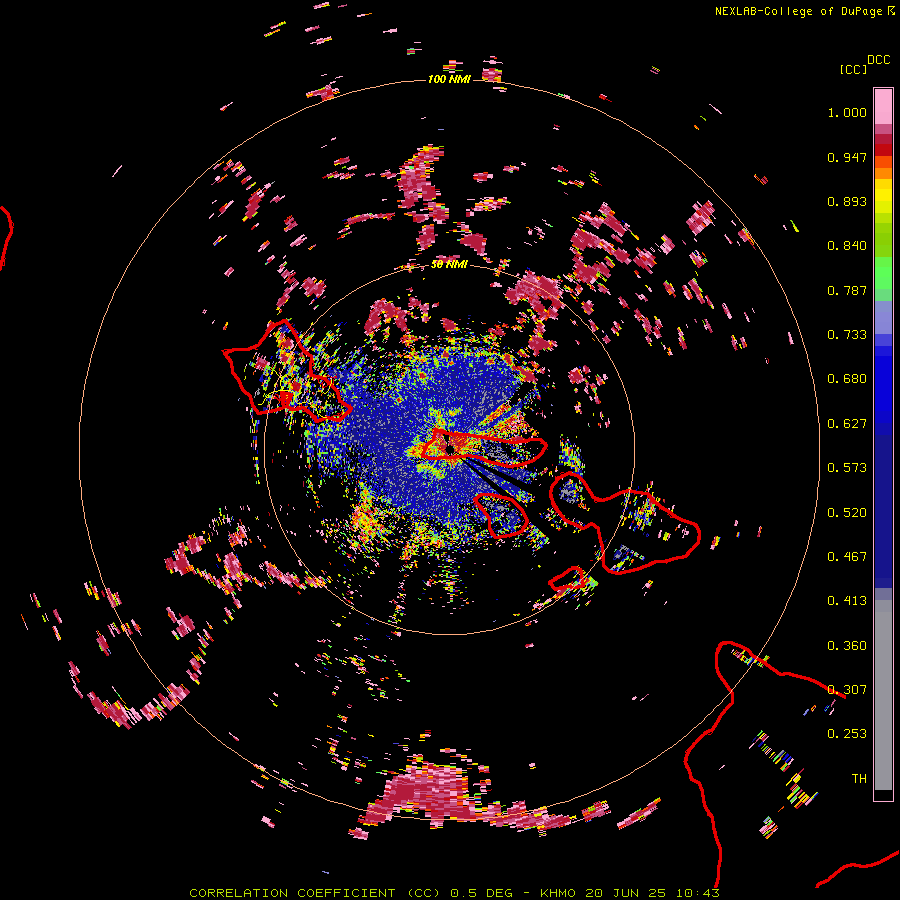Screen dimensions: 900x900
Task: Click the 0.360 legend value
Action: point(847,646)
